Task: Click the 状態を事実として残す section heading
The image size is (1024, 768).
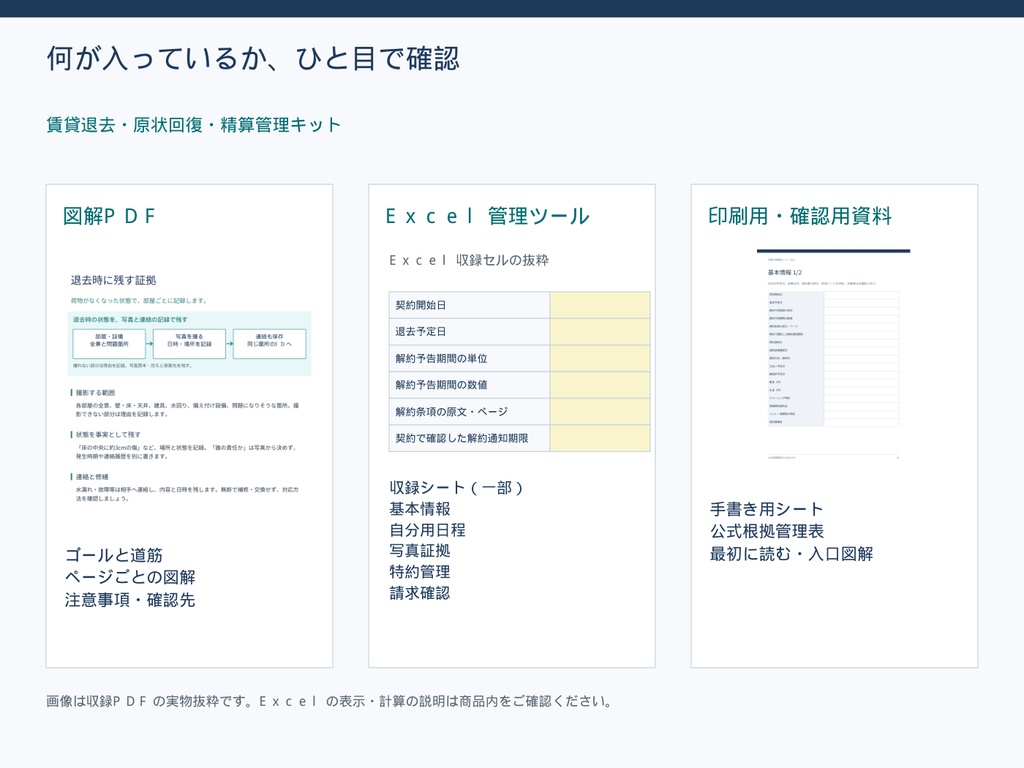Action: tap(106, 434)
